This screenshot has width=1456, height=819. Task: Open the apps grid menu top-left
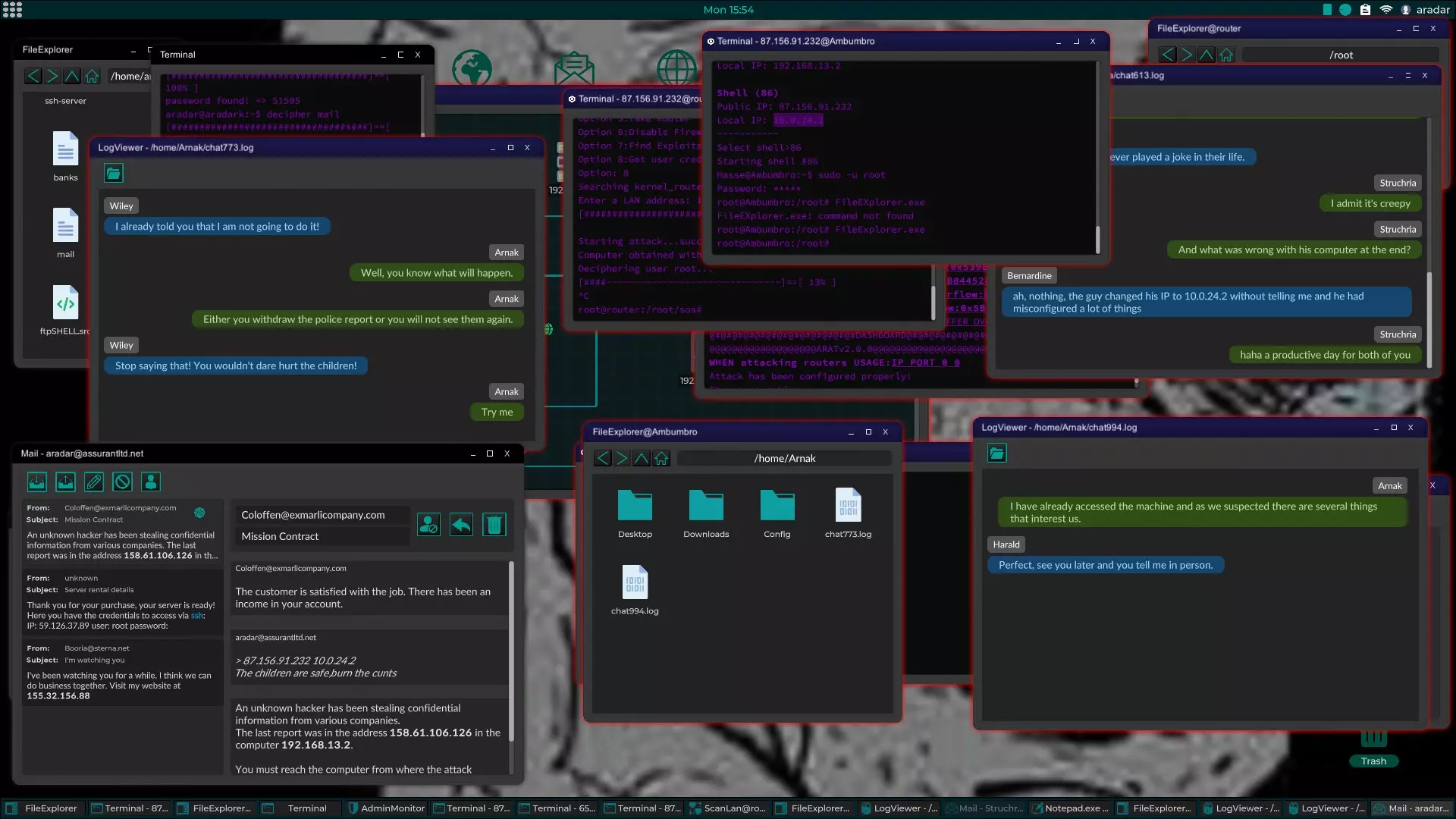point(12,9)
